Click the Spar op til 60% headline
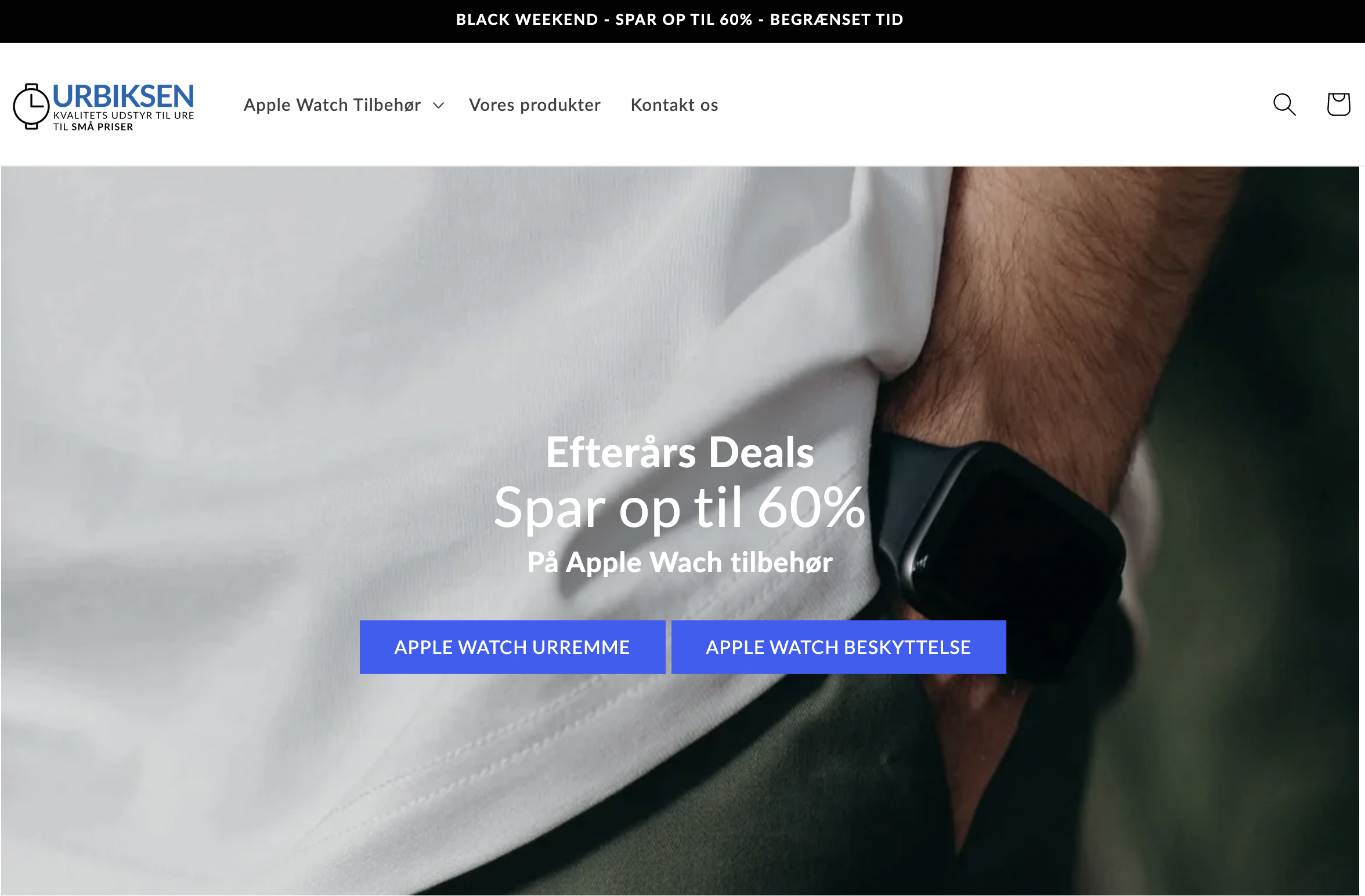The image size is (1365, 896). point(680,508)
